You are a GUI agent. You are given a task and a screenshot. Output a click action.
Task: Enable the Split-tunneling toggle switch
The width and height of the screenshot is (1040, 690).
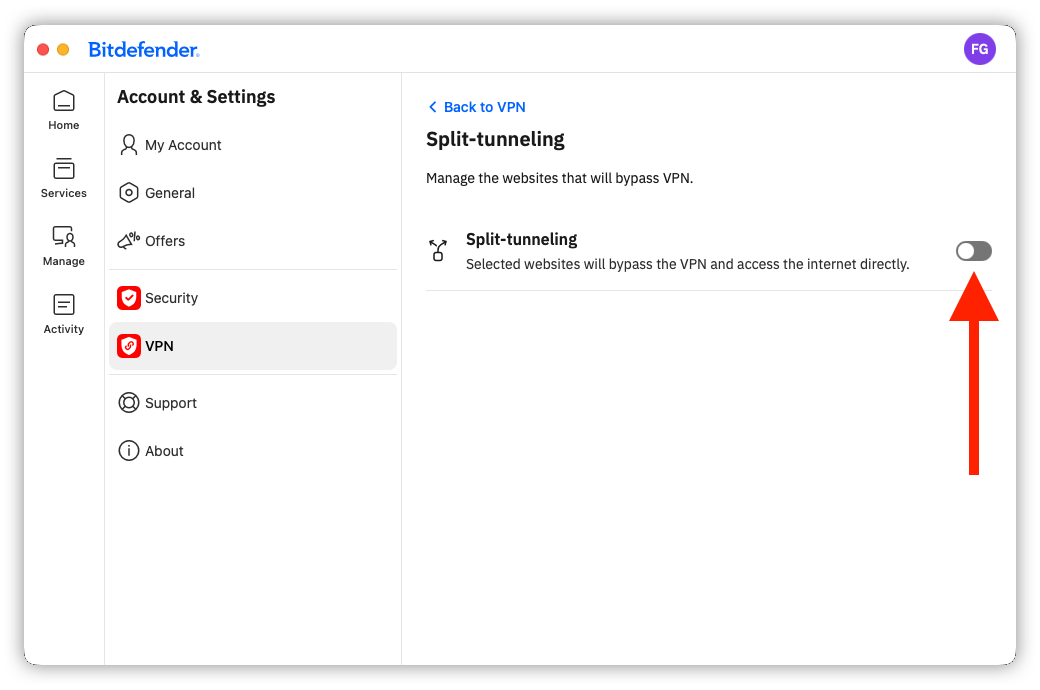point(974,251)
